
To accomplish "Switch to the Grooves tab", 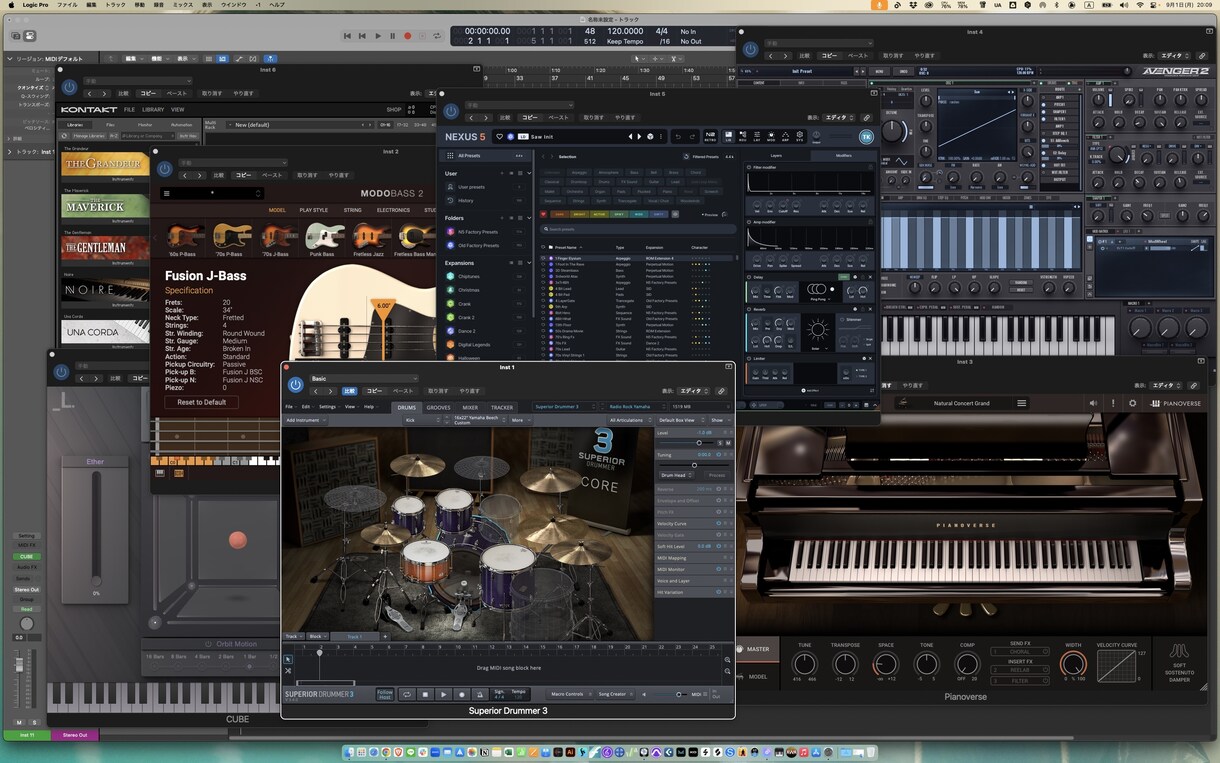I will pyautogui.click(x=439, y=408).
